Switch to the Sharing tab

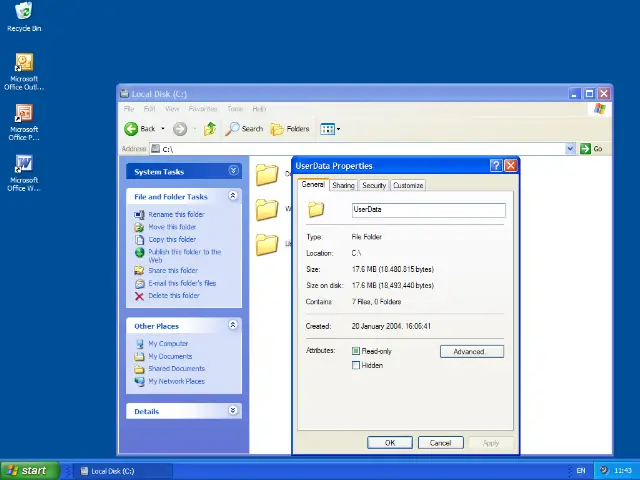pos(343,185)
